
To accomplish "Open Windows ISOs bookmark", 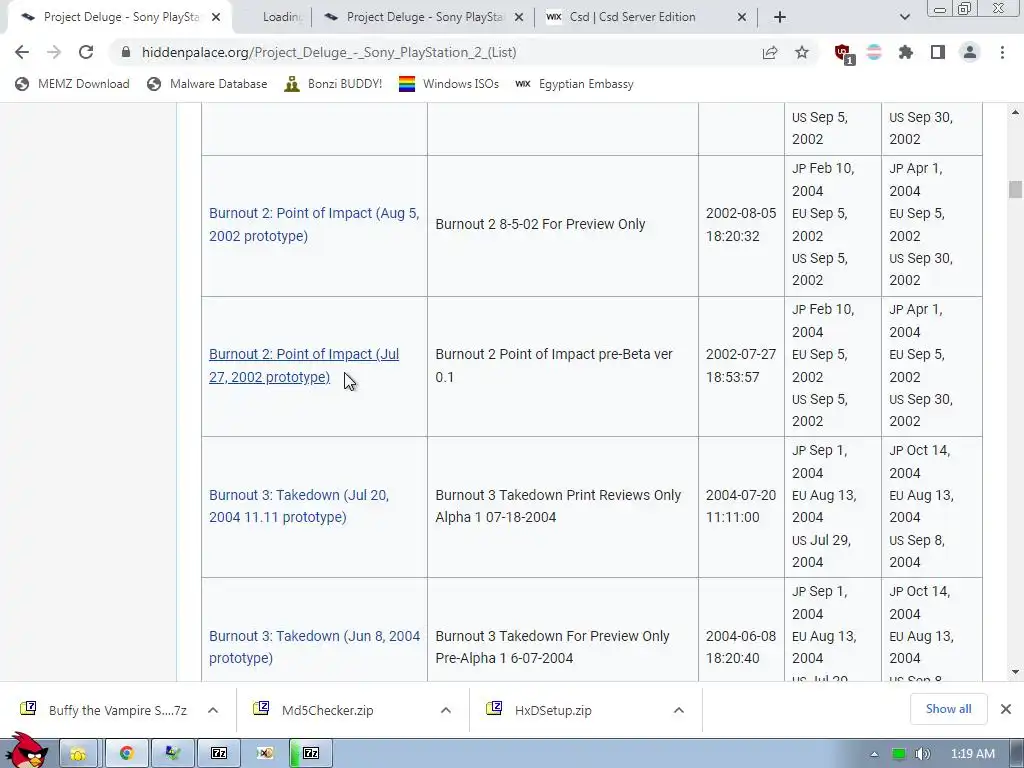I will 449,84.
